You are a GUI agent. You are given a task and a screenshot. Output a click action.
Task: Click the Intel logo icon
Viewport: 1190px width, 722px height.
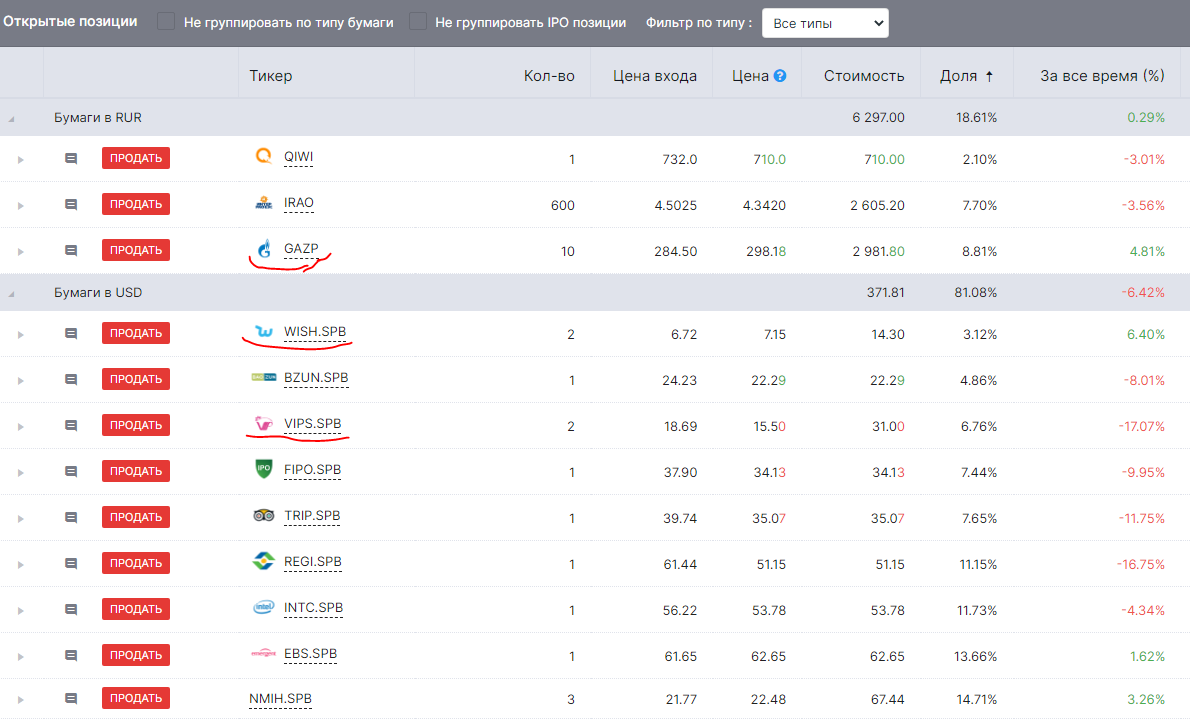[x=263, y=607]
